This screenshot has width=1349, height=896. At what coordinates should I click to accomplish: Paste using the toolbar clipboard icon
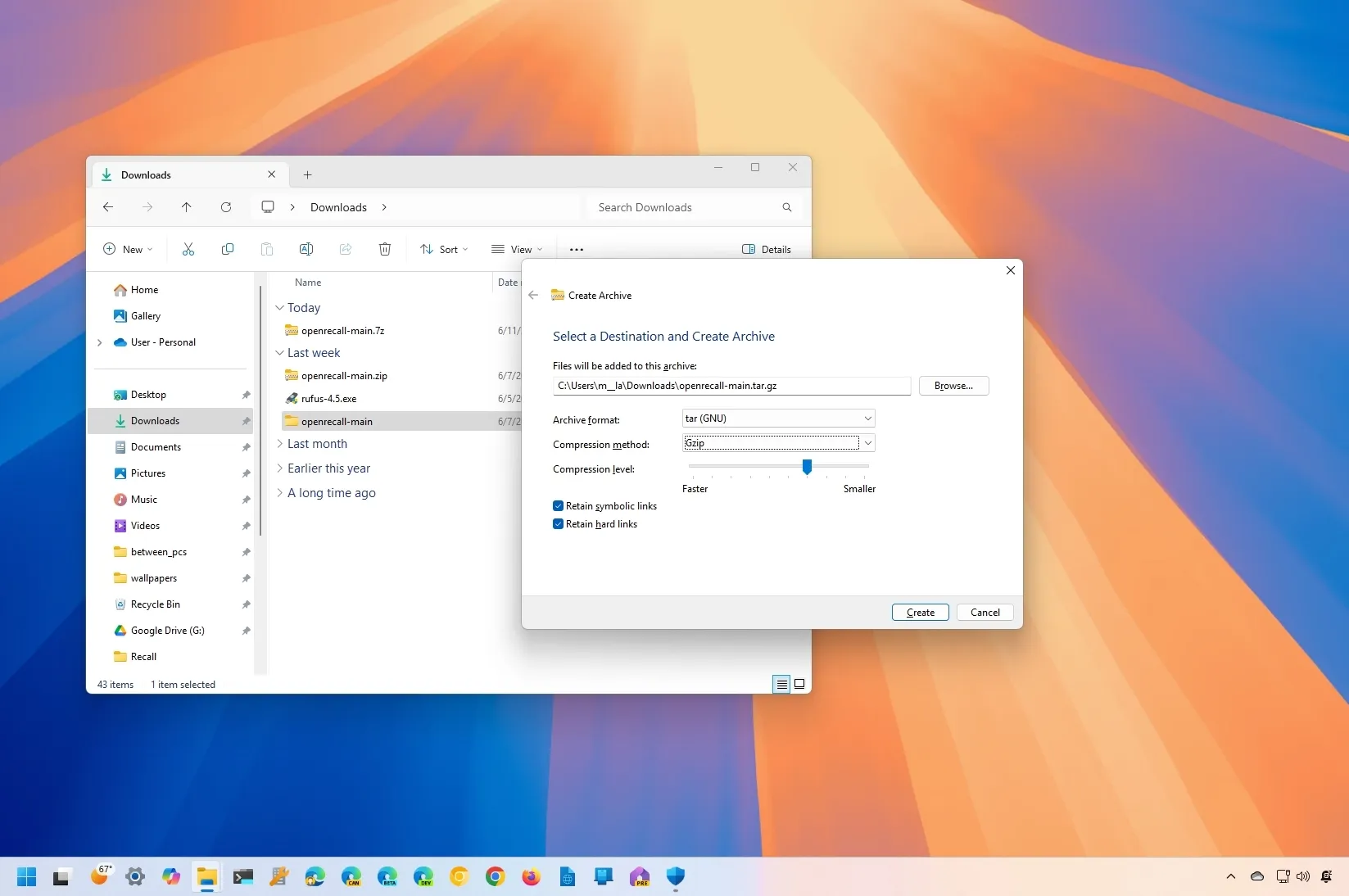[x=267, y=249]
